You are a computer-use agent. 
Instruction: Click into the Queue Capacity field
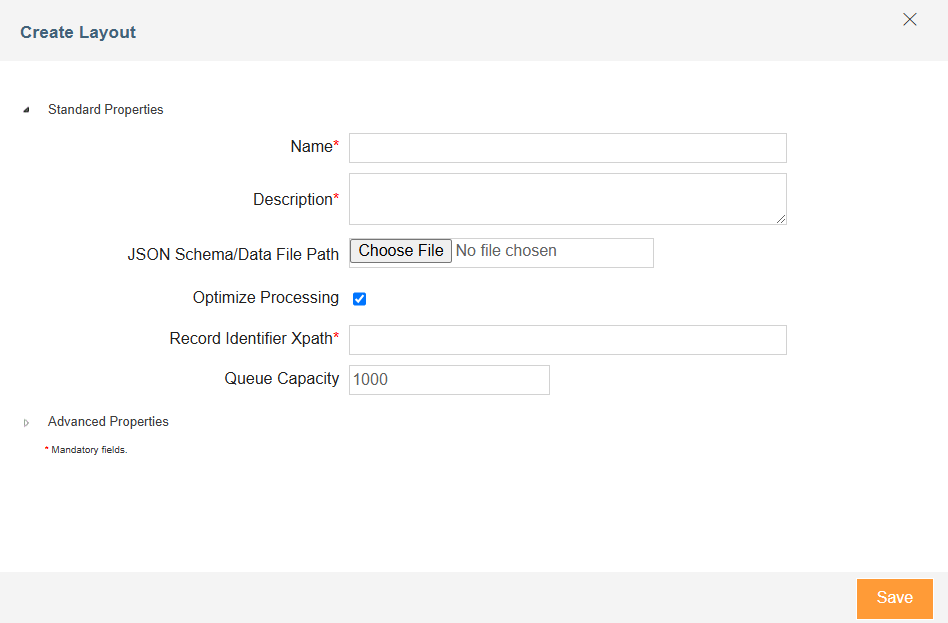point(449,380)
